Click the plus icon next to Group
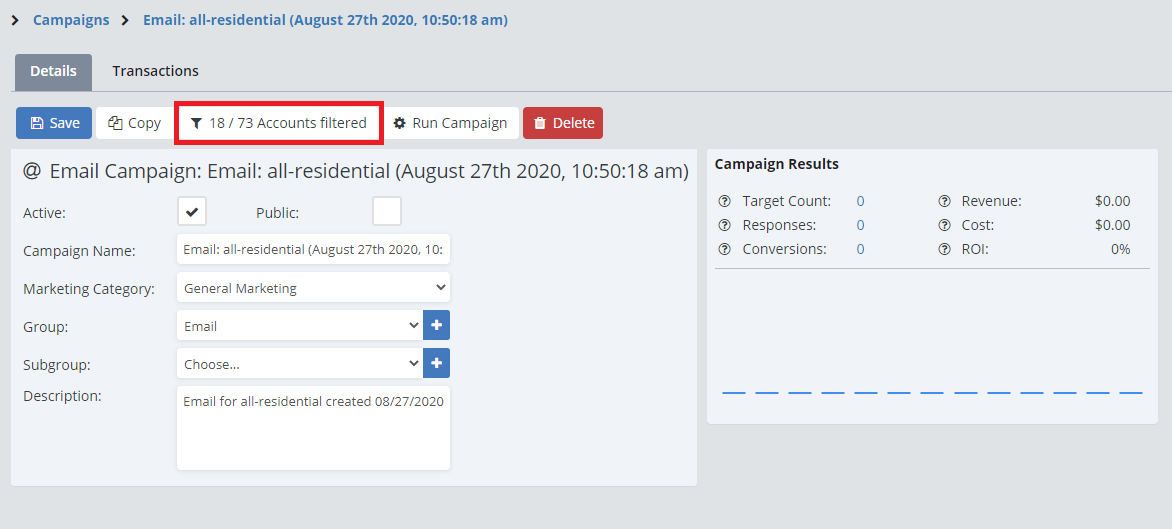 coord(437,326)
